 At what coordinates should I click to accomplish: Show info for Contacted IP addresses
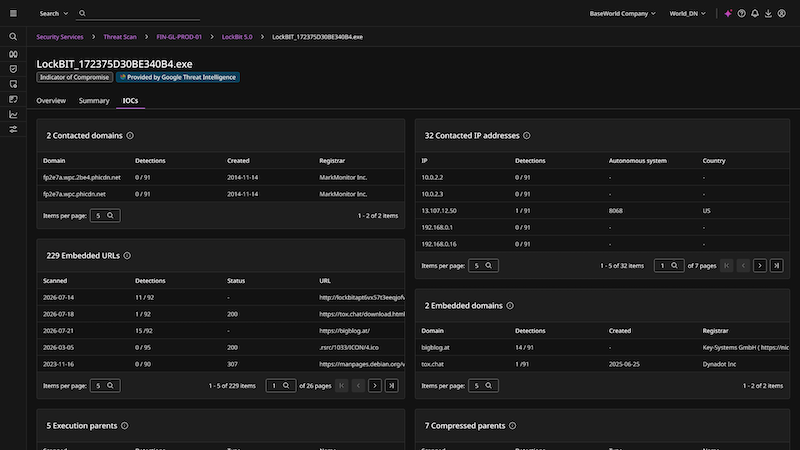coord(527,136)
